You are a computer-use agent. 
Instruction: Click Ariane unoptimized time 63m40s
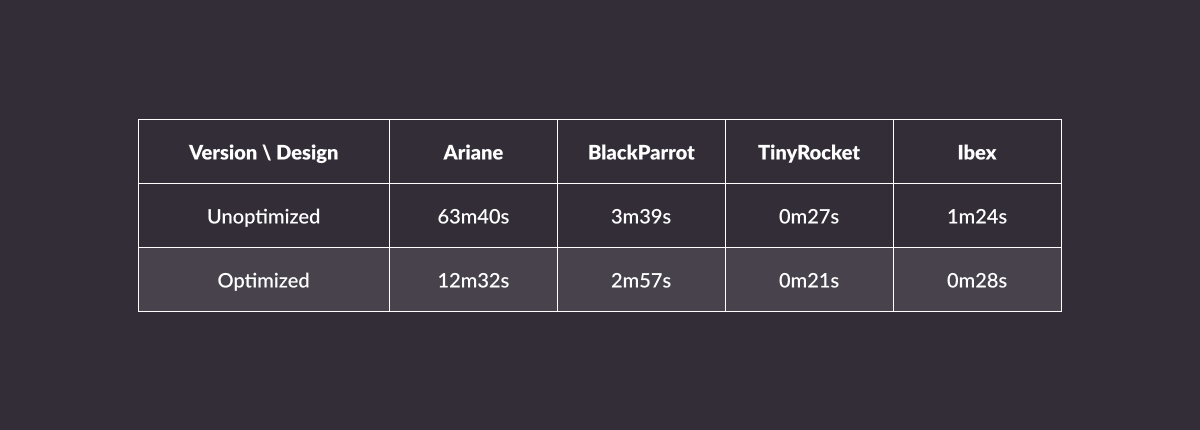pyautogui.click(x=473, y=216)
